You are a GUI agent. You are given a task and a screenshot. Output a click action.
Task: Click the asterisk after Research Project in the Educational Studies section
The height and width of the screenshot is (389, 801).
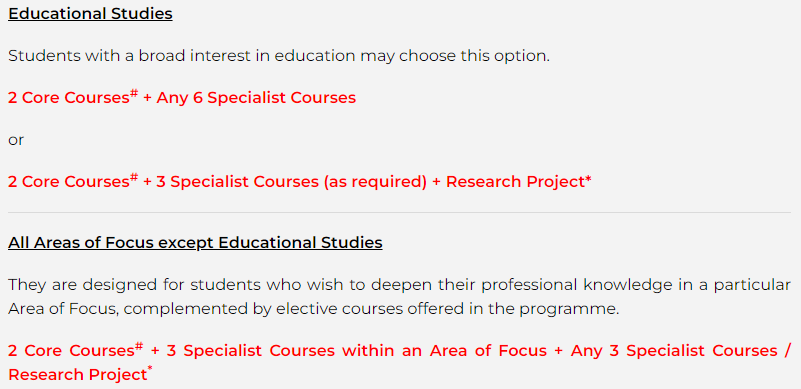point(588,178)
